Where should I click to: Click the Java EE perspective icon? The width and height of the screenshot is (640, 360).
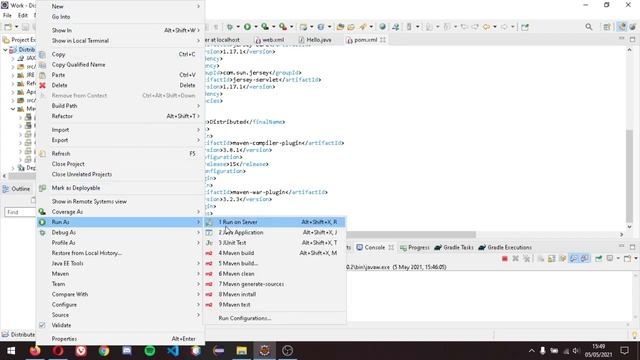pos(621,27)
